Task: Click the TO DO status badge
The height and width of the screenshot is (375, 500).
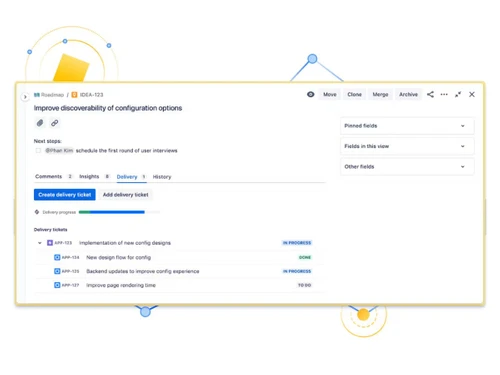Action: [305, 285]
